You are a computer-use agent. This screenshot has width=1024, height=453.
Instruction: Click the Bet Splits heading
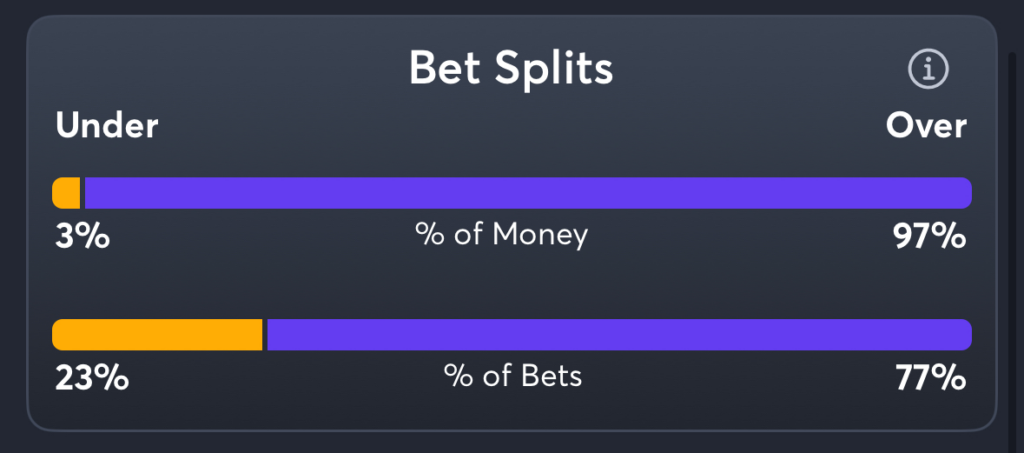pos(511,68)
